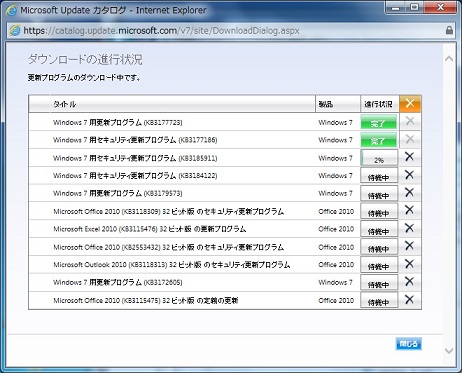Viewport: 462px width, 373px height.
Task: Select the KB3184122 security update title
Action: coord(135,176)
